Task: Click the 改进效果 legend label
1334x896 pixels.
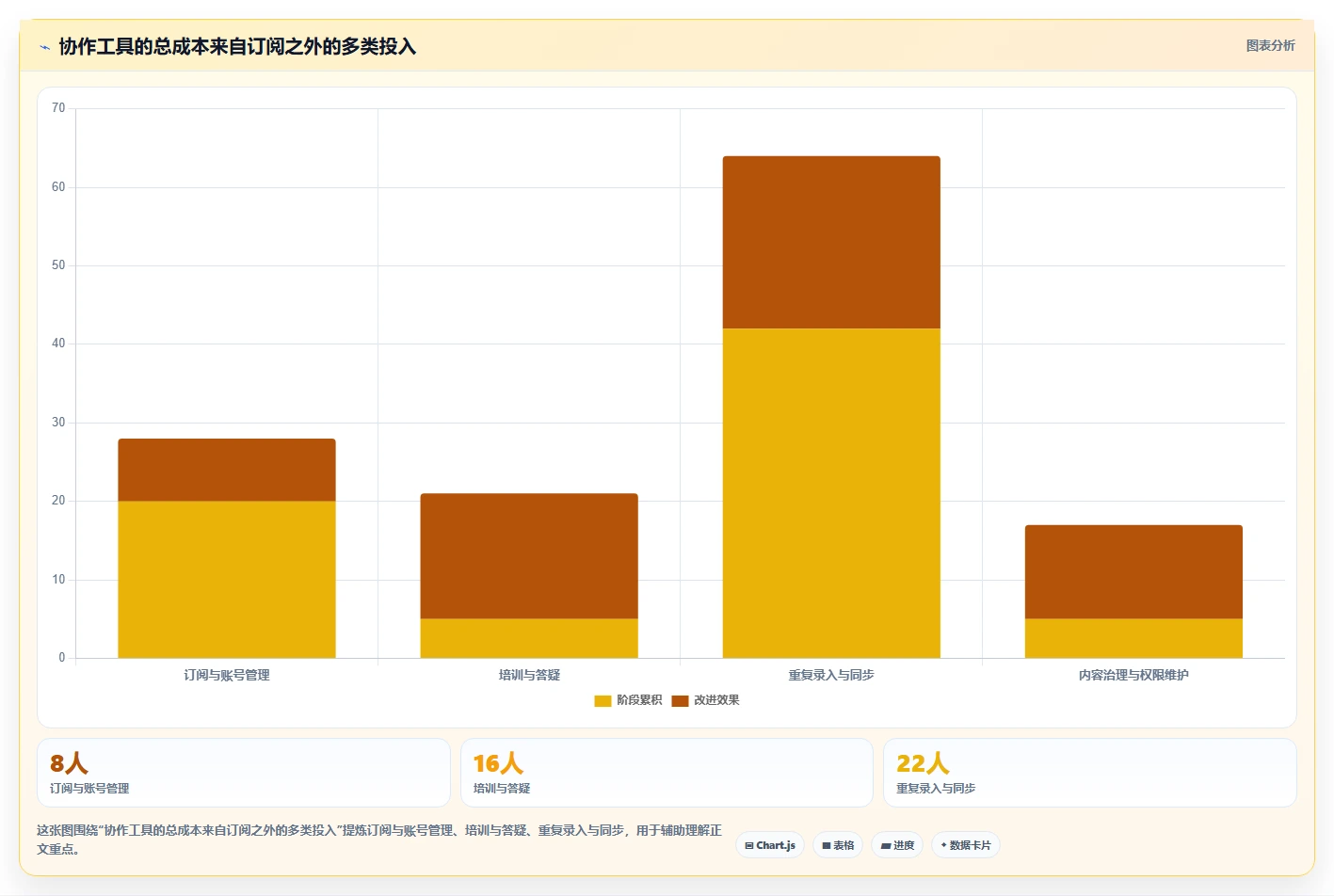Action: [x=716, y=700]
